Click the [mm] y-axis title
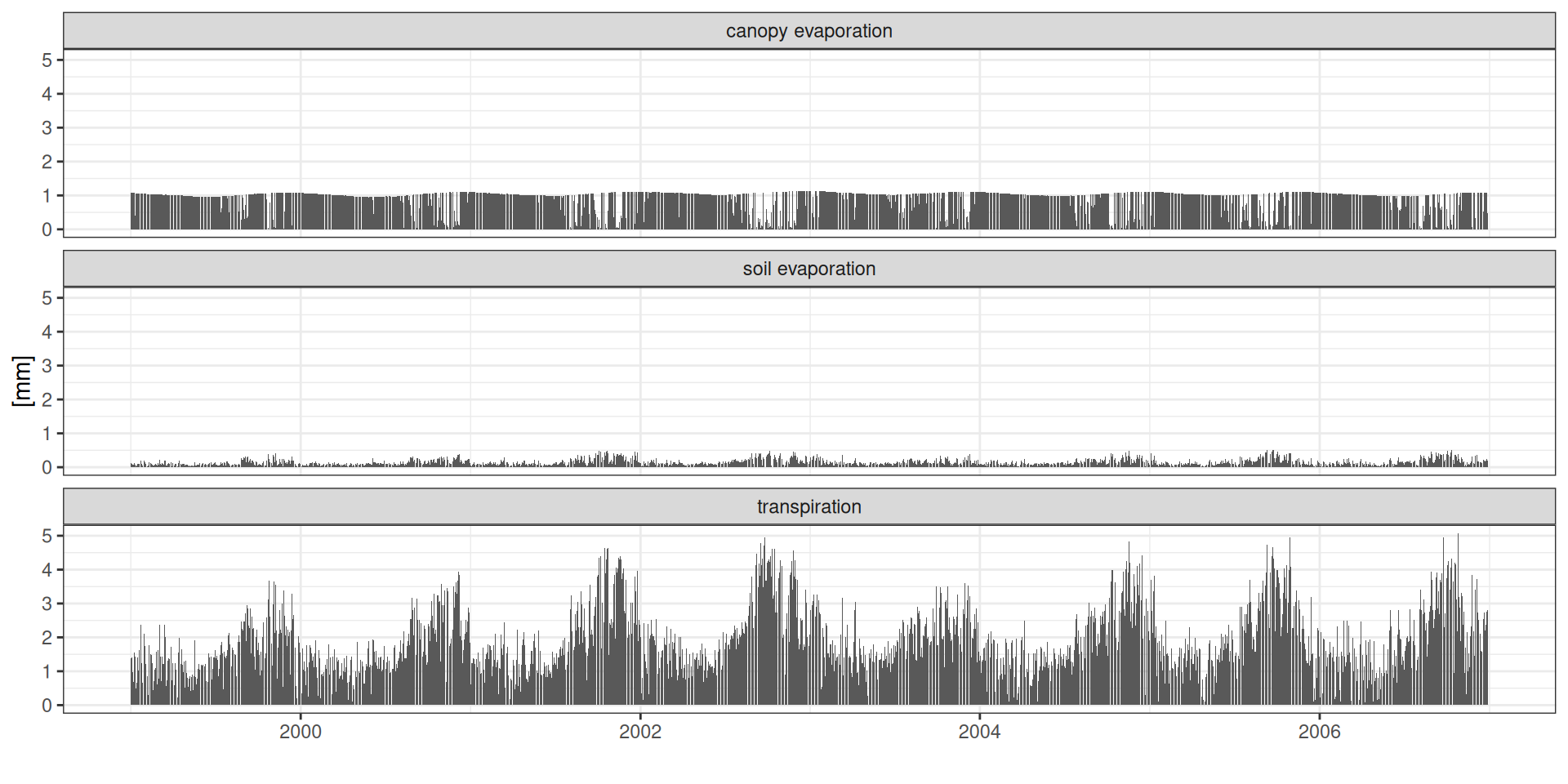The width and height of the screenshot is (1568, 784). pos(22,381)
